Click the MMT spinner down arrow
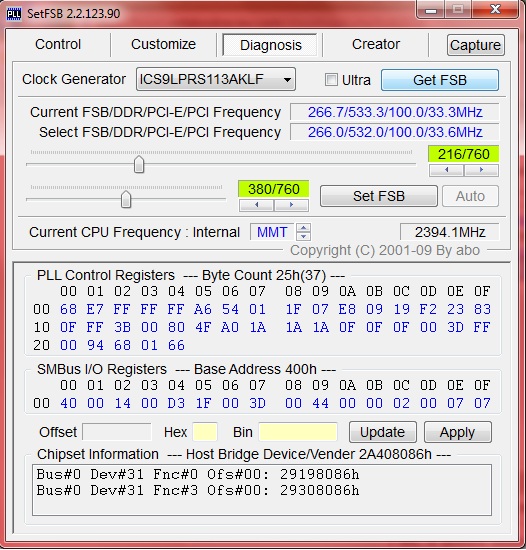This screenshot has height=550, width=526. point(303,236)
